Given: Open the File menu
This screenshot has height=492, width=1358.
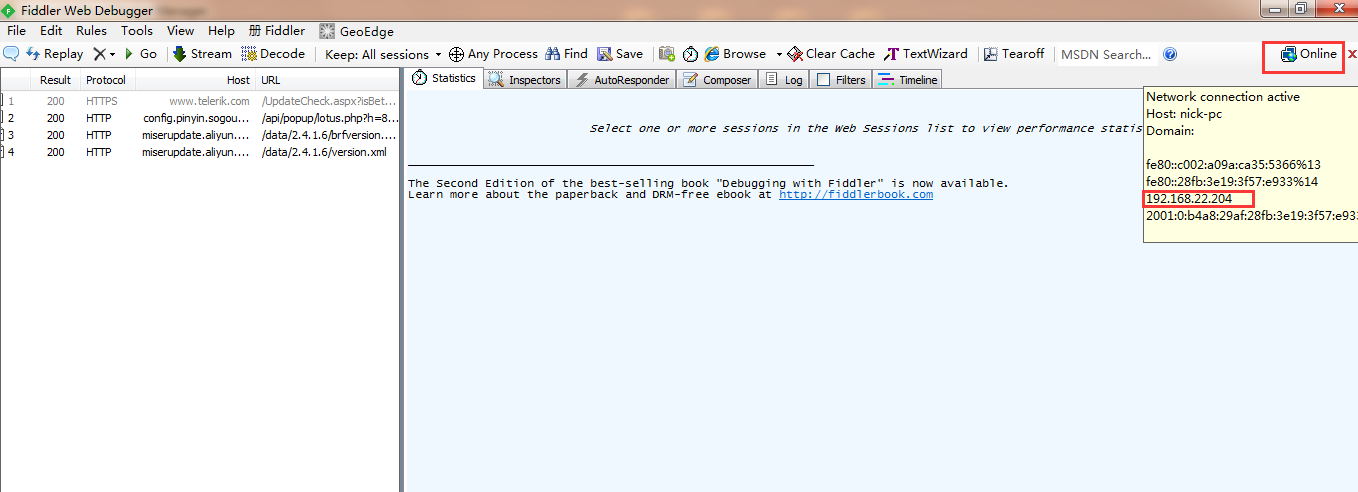Looking at the screenshot, I should tap(17, 31).
